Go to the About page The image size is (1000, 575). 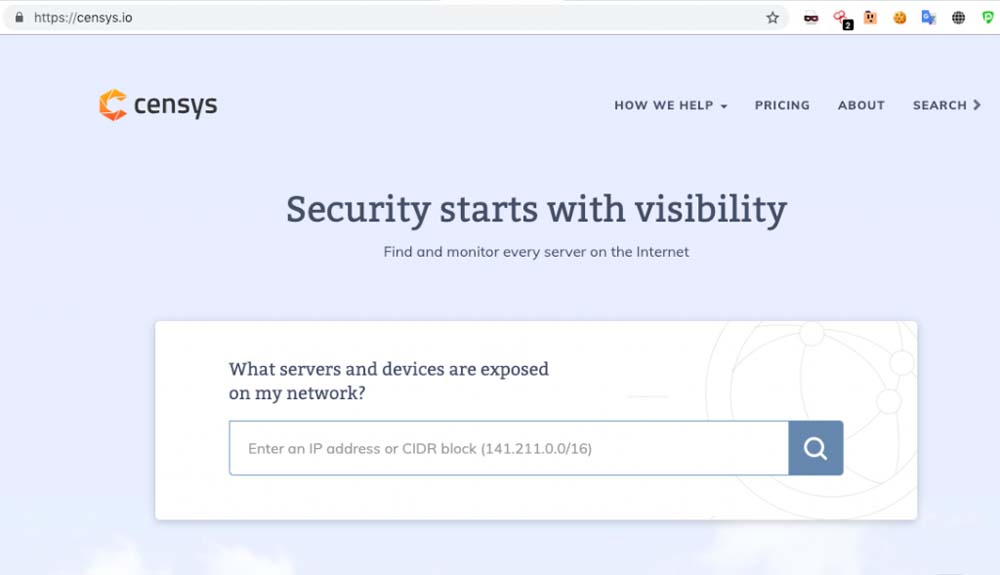pyautogui.click(x=861, y=105)
